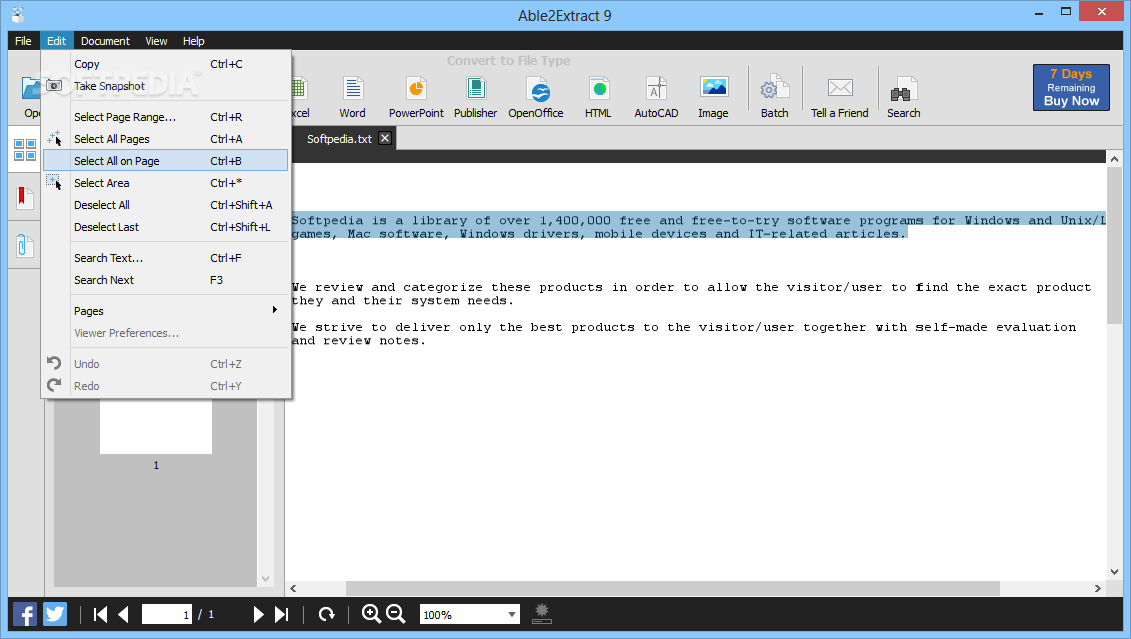Open the attachments paperclip panel

(25, 246)
